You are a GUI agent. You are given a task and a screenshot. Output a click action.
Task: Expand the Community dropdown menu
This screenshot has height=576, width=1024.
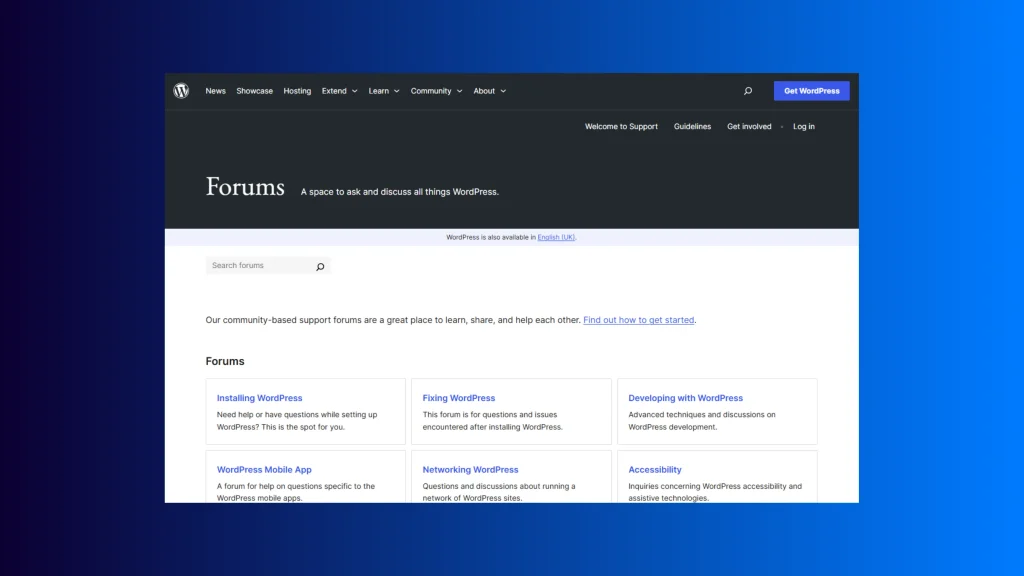pos(436,91)
